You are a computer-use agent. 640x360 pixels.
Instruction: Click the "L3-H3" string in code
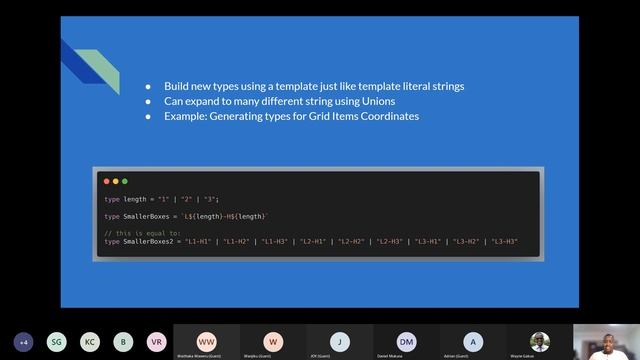pyautogui.click(x=504, y=242)
